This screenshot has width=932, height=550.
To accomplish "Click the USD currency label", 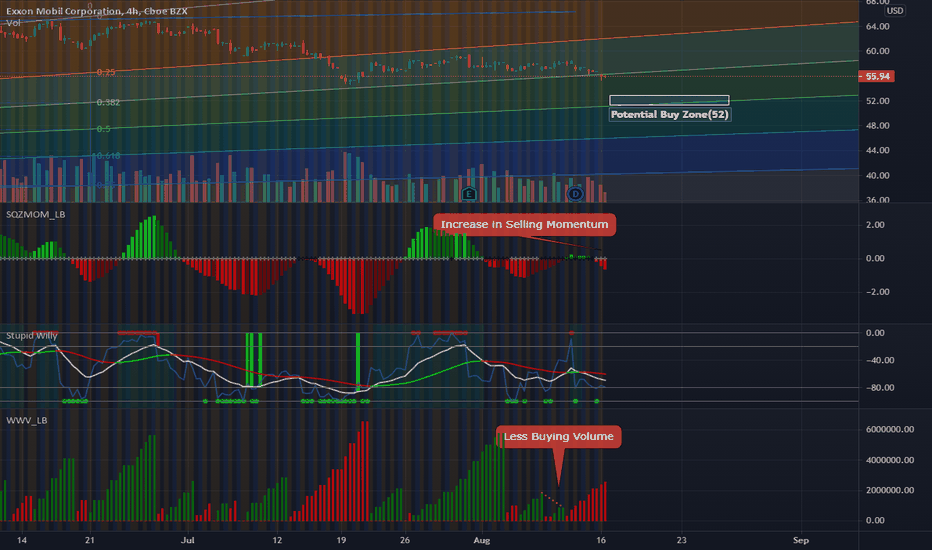I will (895, 11).
